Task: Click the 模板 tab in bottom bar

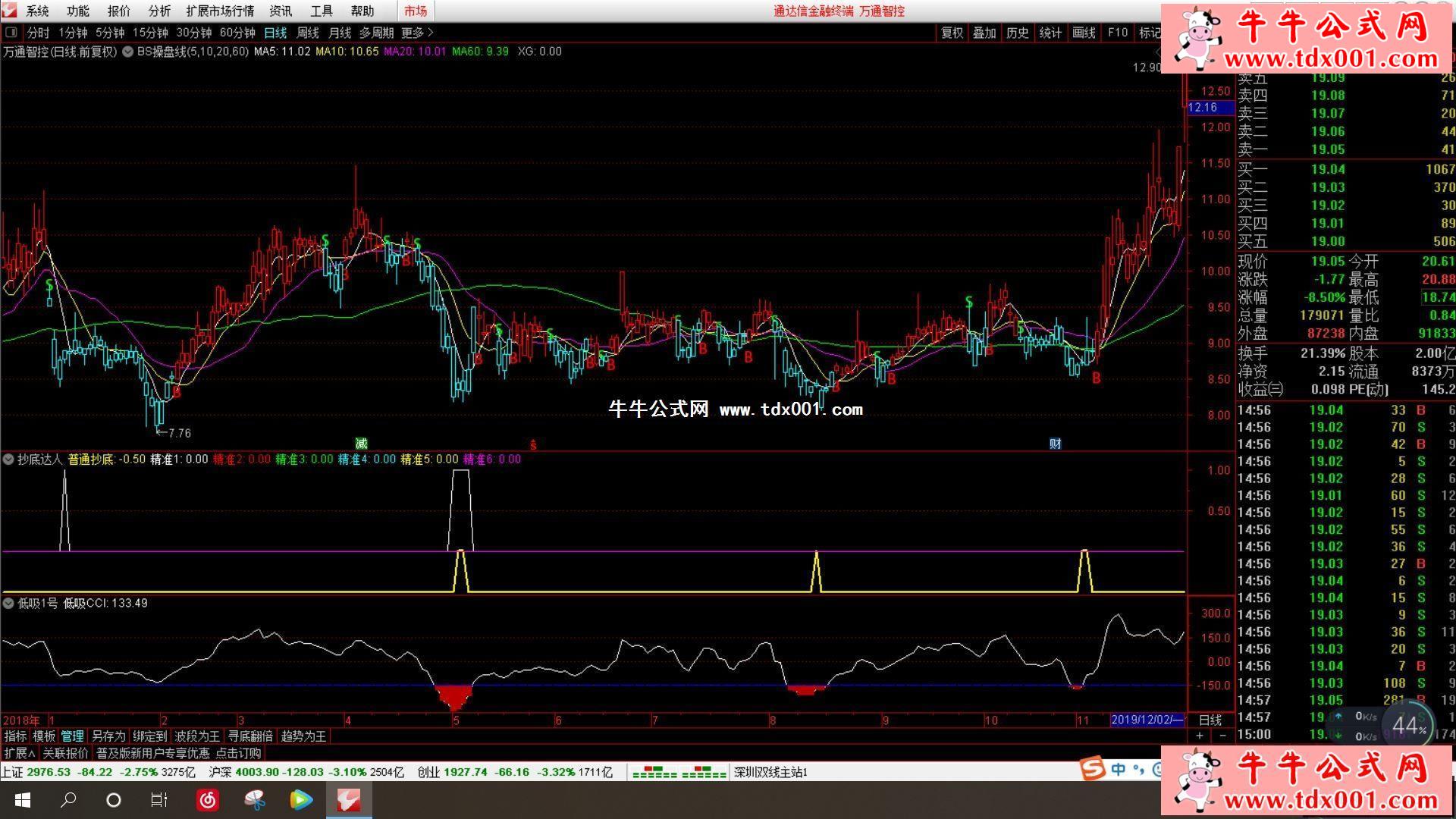Action: pyautogui.click(x=44, y=736)
